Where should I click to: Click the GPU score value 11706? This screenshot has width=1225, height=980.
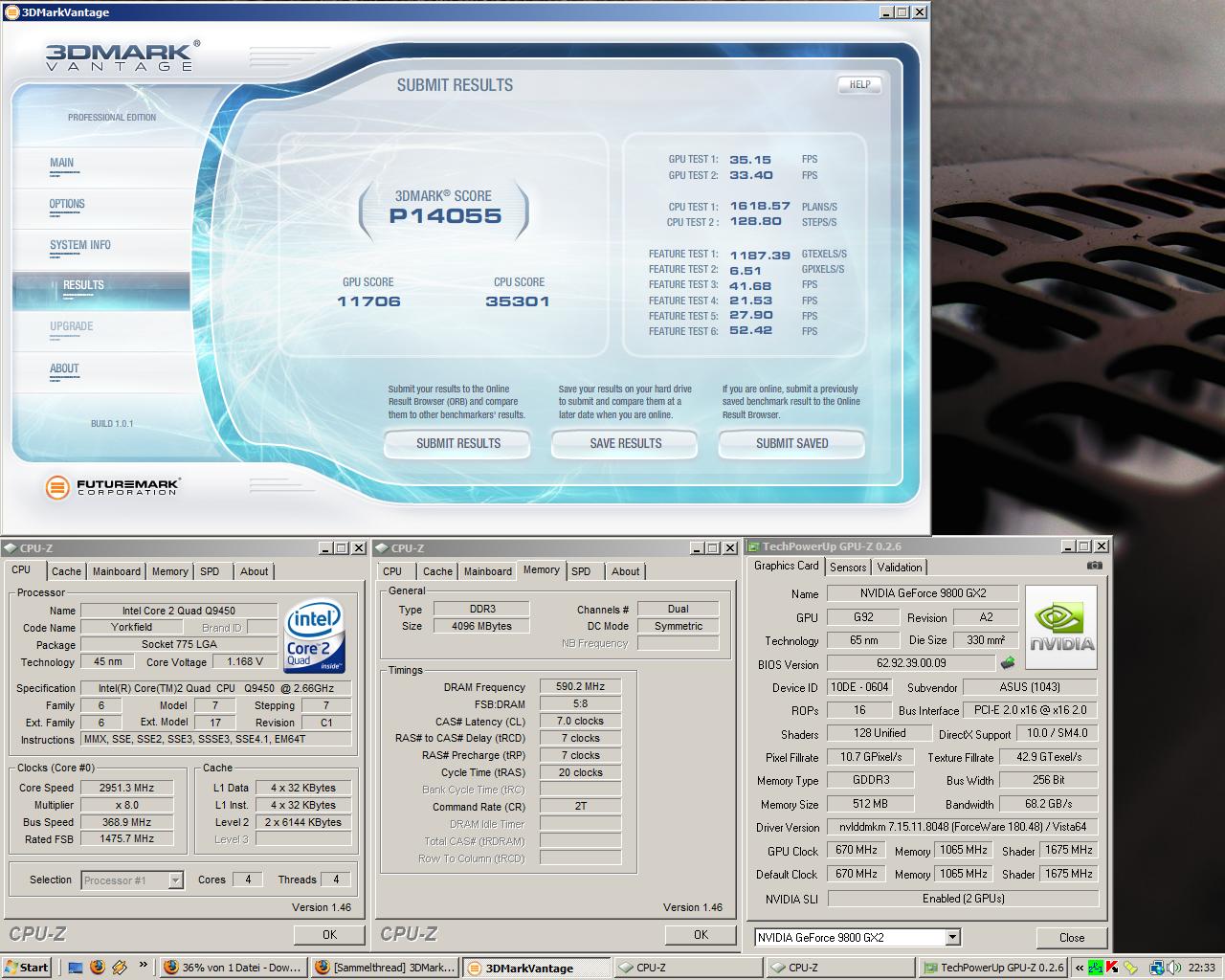click(x=368, y=301)
